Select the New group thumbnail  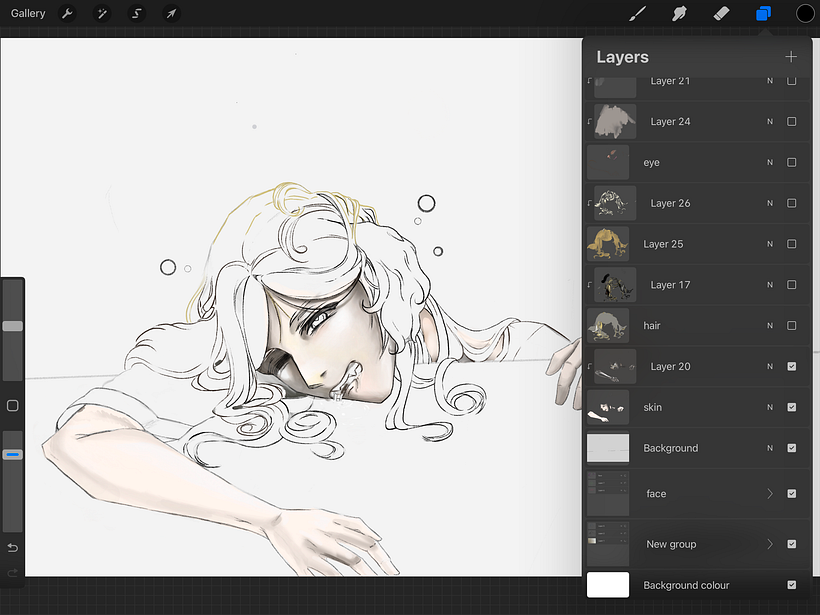tap(608, 544)
